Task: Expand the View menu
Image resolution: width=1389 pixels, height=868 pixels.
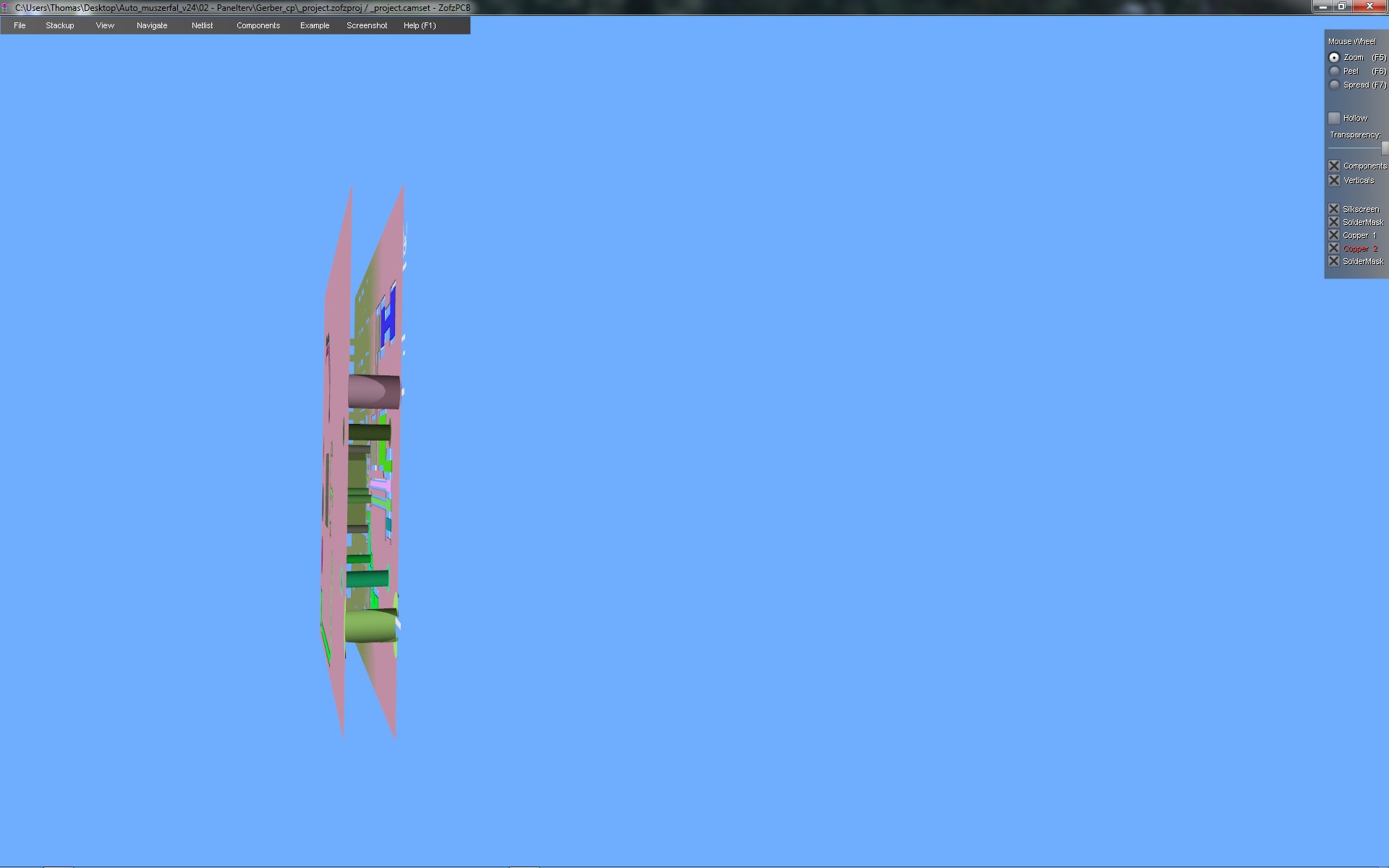Action: pos(105,25)
